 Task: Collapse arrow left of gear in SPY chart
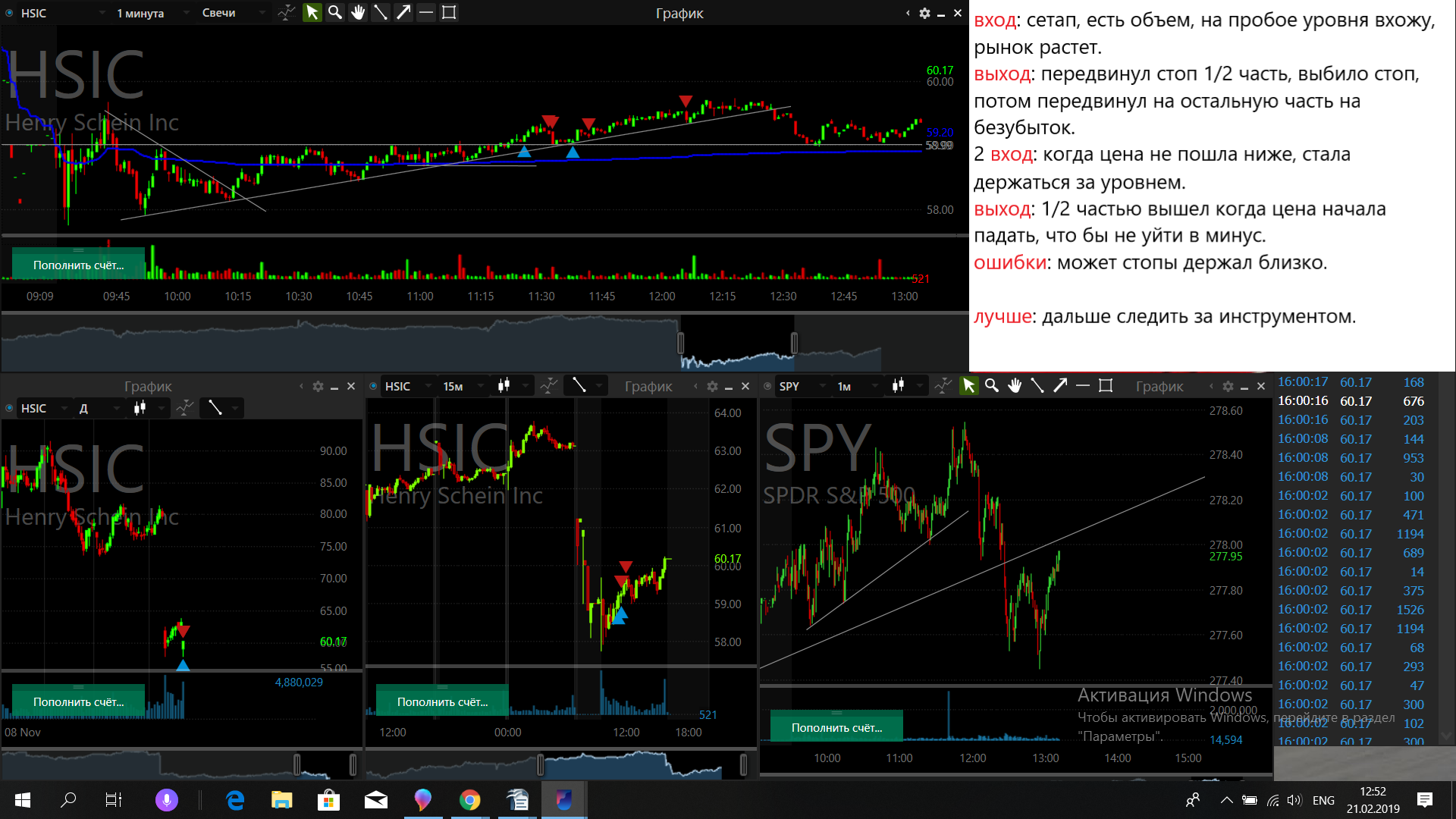click(1211, 387)
